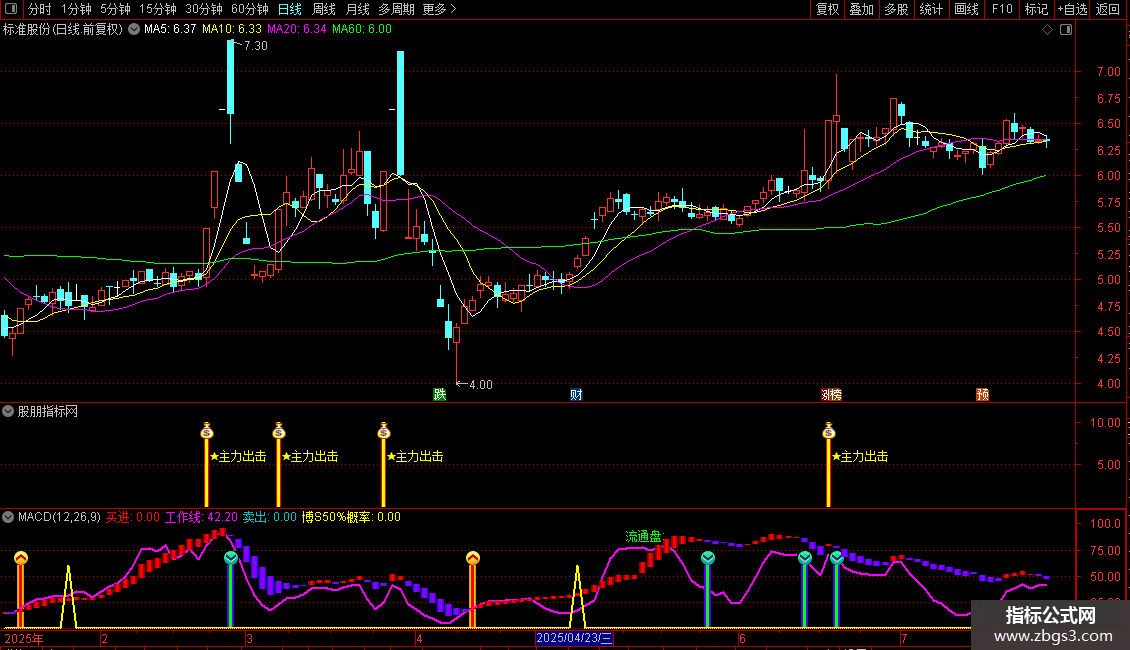
Task: Switch to the 分时 intraday view
Action: point(40,9)
